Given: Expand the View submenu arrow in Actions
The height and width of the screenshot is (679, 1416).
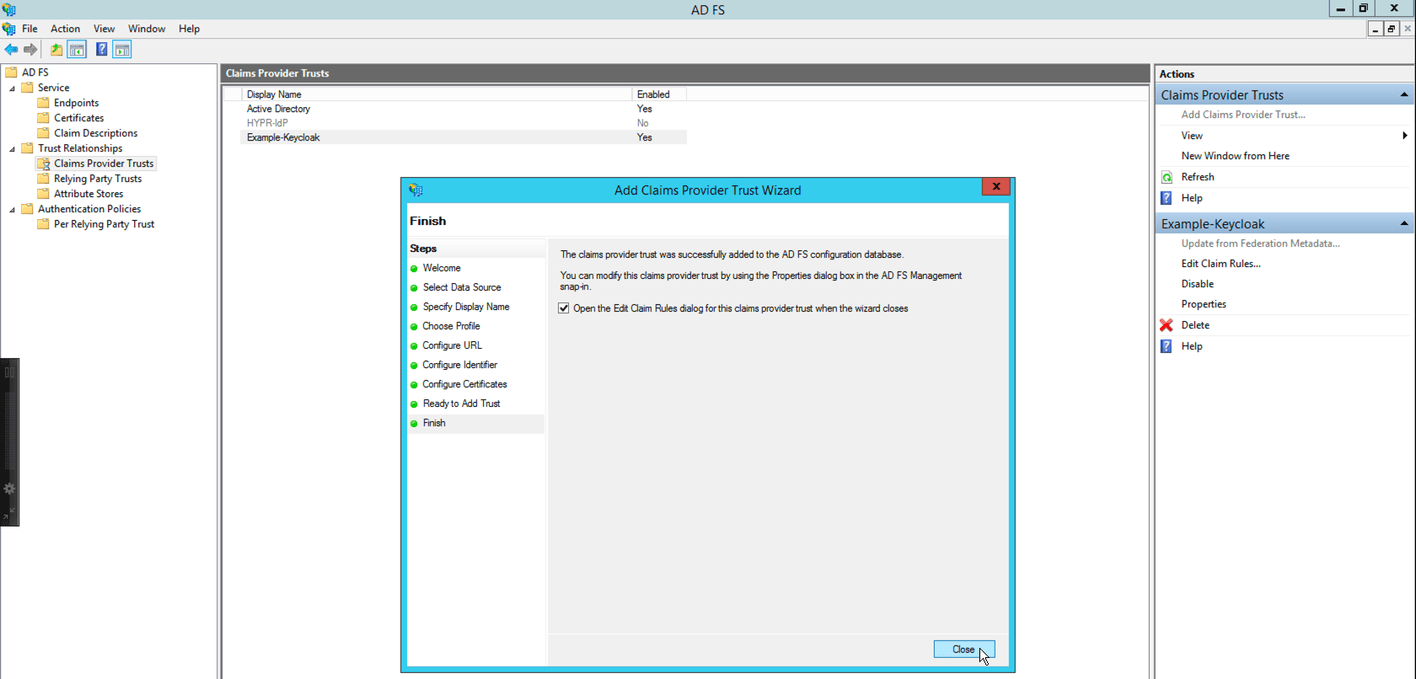Looking at the screenshot, I should coord(1404,136).
